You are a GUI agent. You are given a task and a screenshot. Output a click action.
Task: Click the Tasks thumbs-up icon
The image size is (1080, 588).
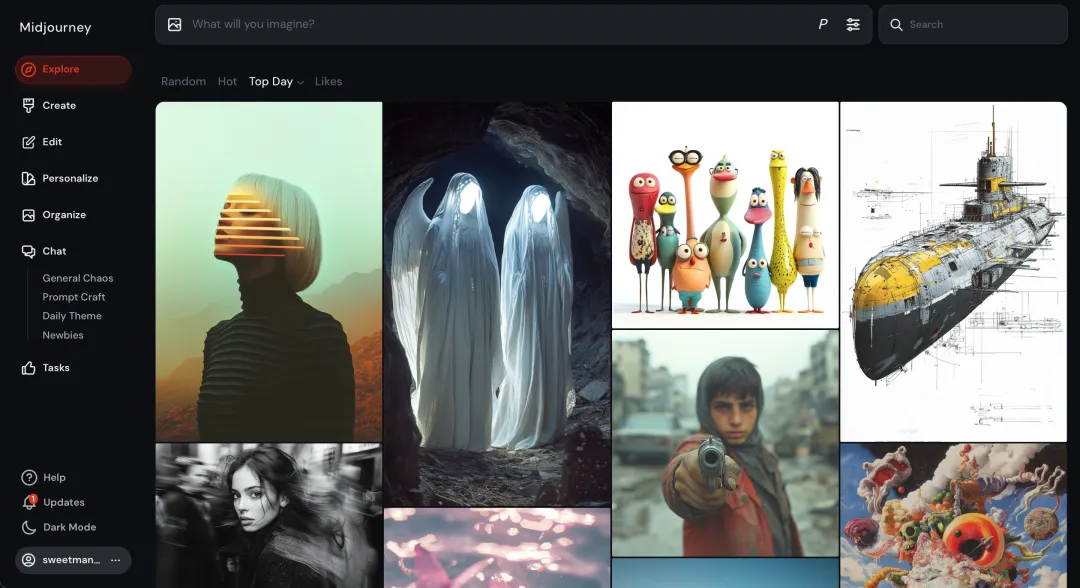pos(29,368)
